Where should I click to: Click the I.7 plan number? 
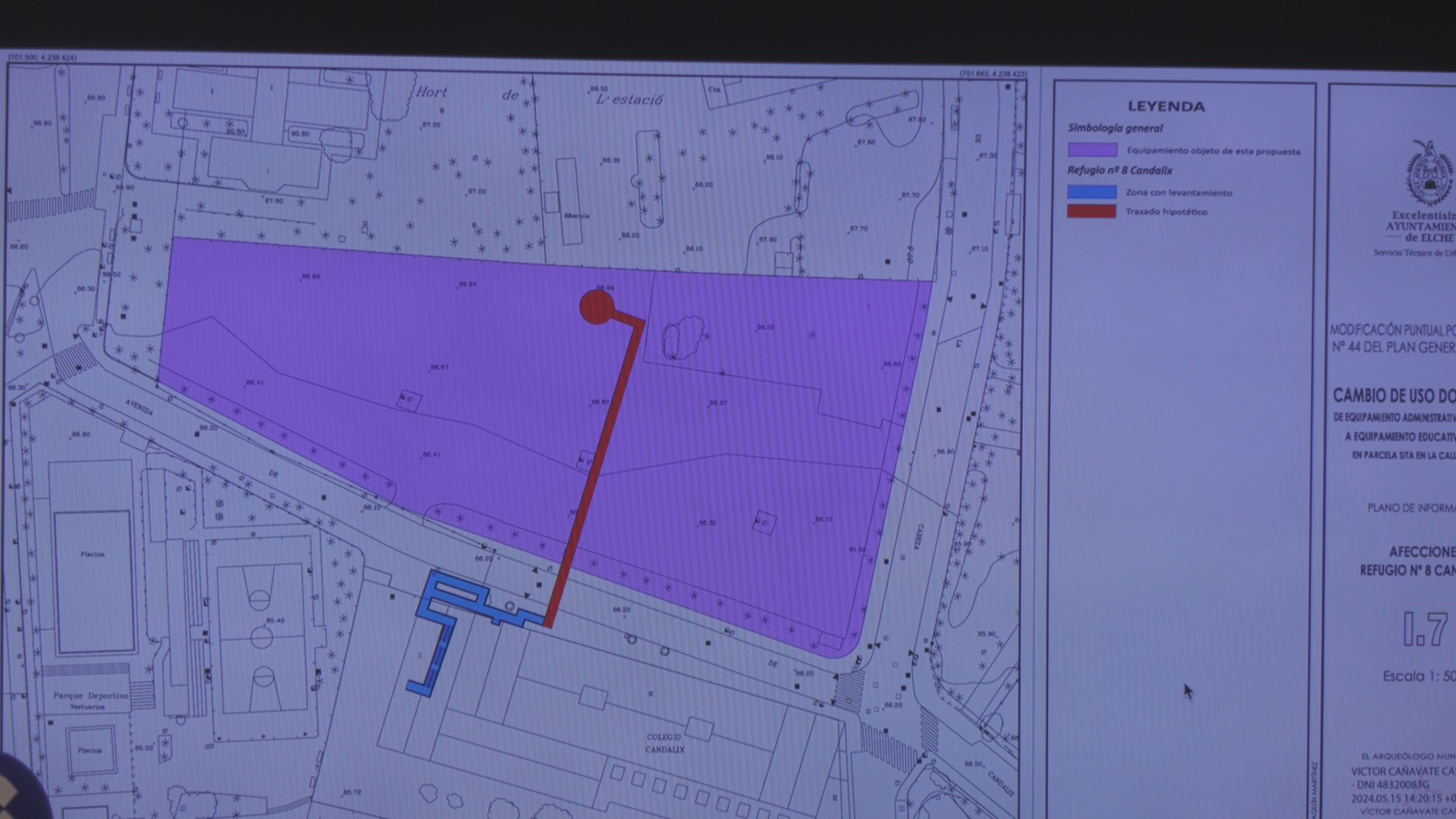tap(1425, 629)
